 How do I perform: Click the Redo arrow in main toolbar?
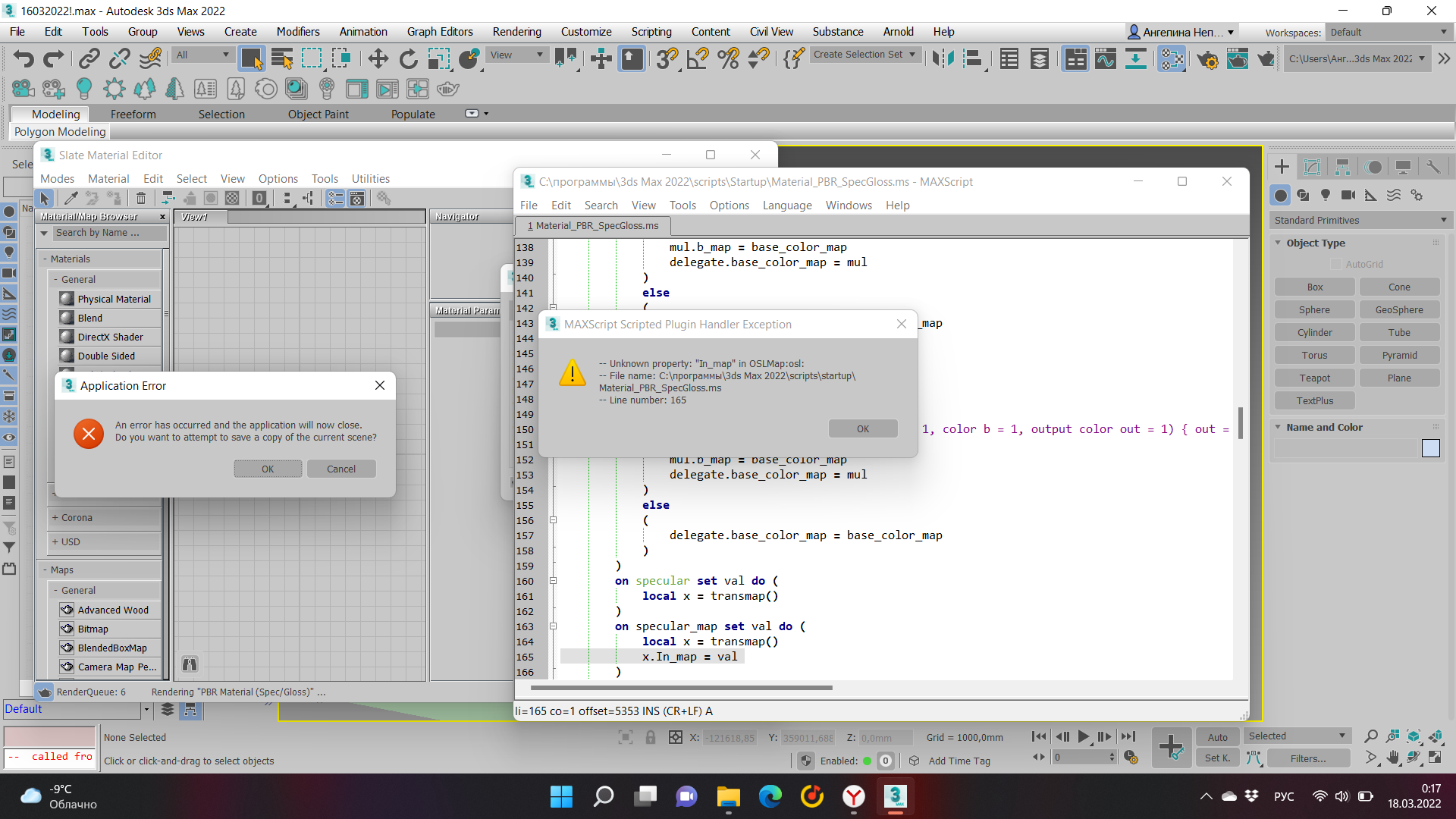point(54,58)
